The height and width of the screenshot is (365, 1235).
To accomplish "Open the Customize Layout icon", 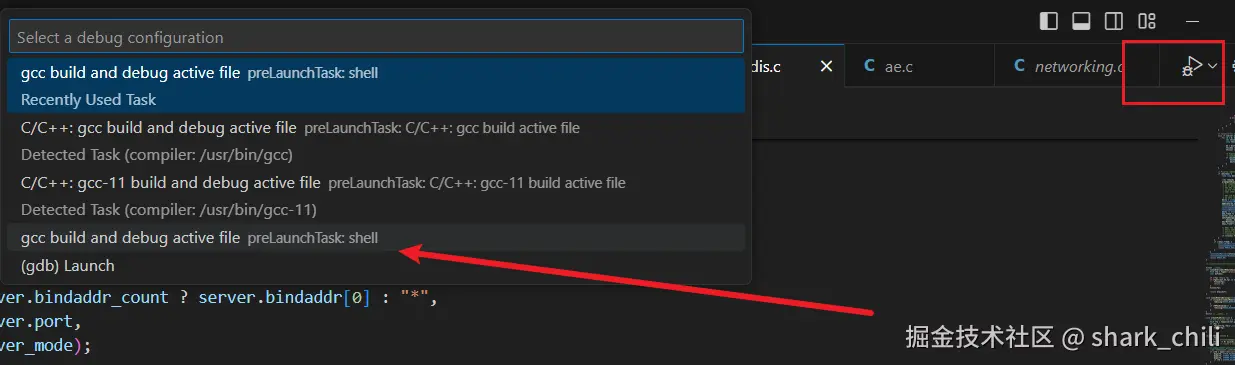I will pyautogui.click(x=1147, y=21).
